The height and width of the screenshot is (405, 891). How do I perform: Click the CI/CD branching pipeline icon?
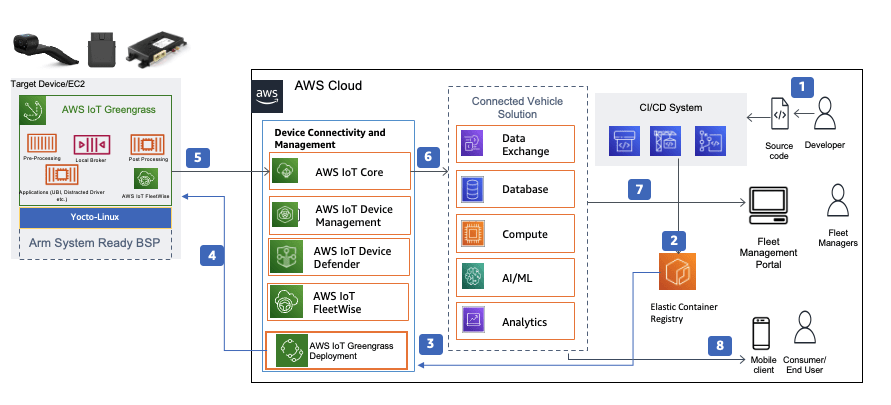(710, 141)
